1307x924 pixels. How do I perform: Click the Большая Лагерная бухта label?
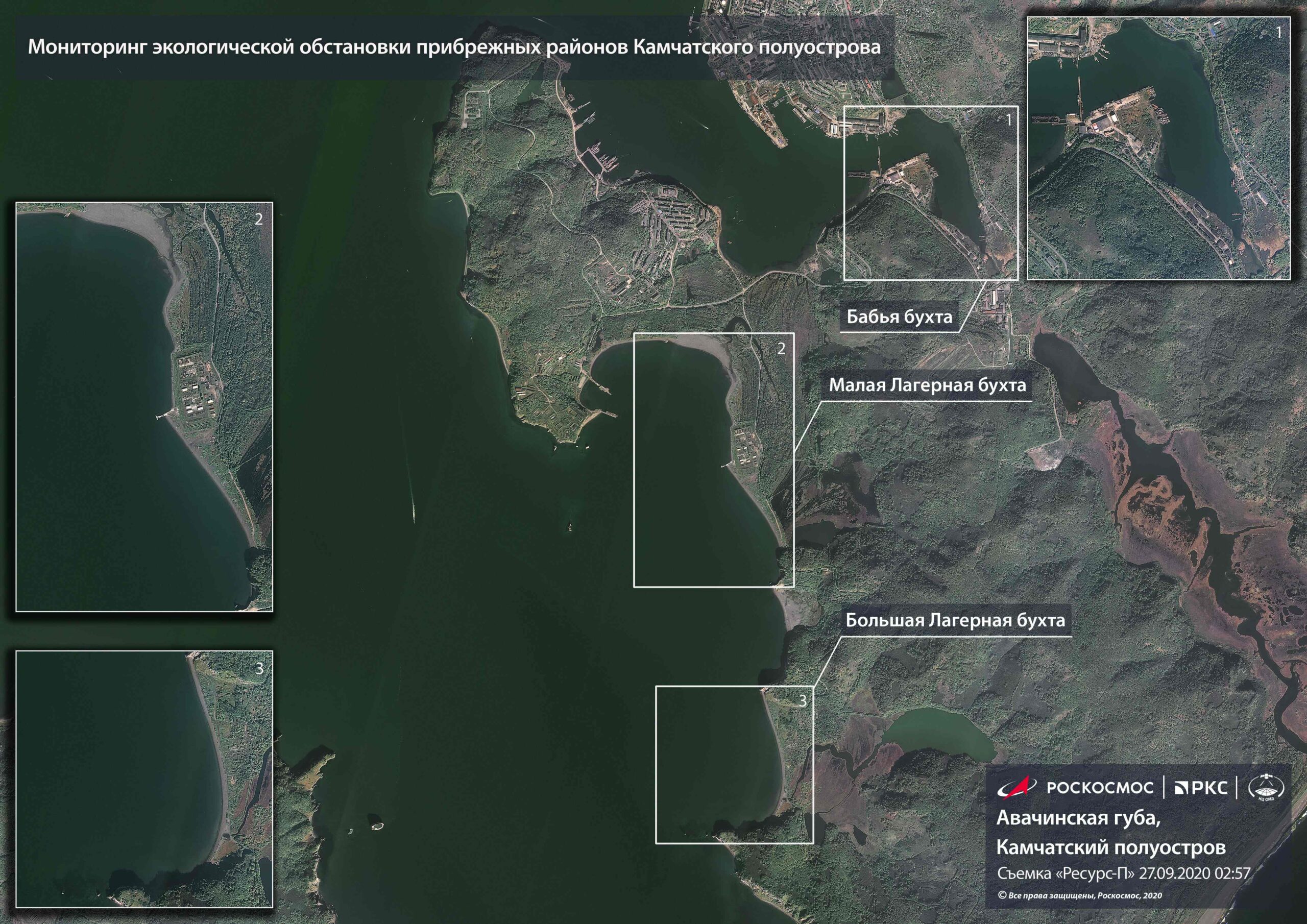click(955, 620)
